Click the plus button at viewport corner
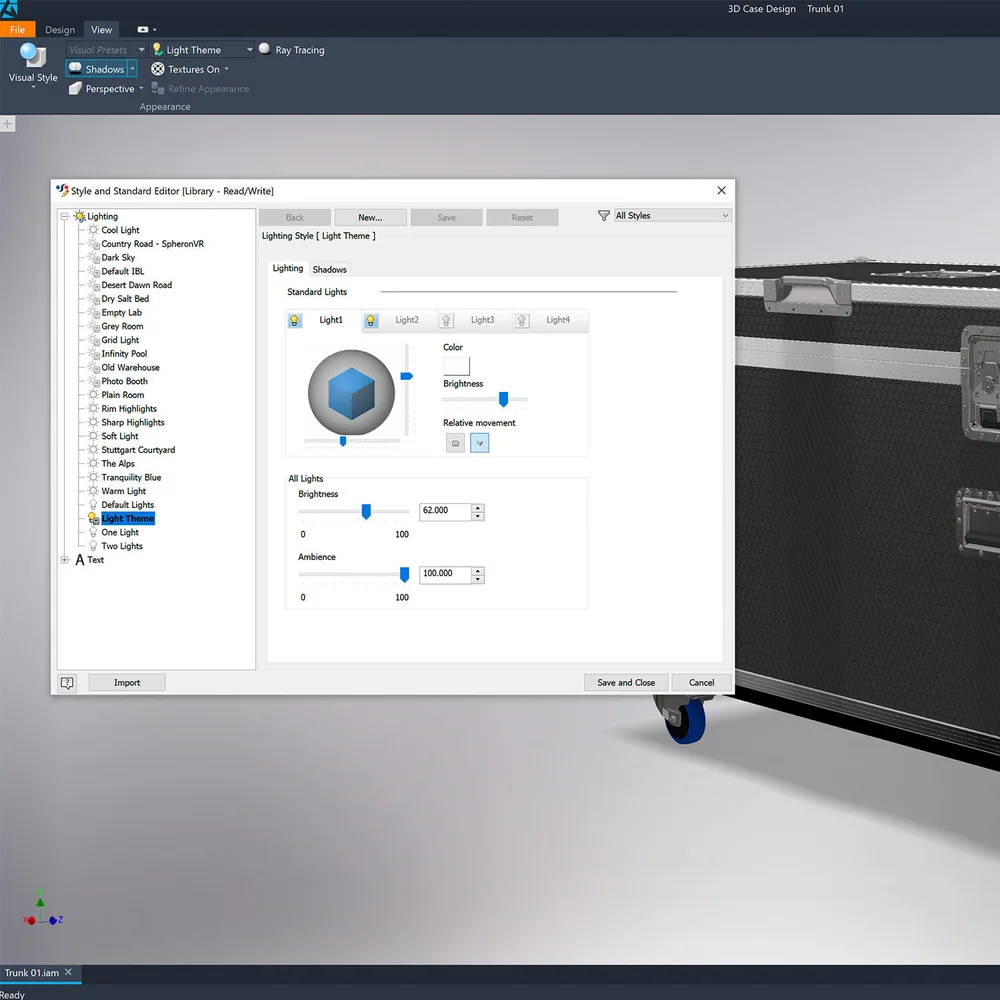1000x1000 pixels. click(7, 124)
